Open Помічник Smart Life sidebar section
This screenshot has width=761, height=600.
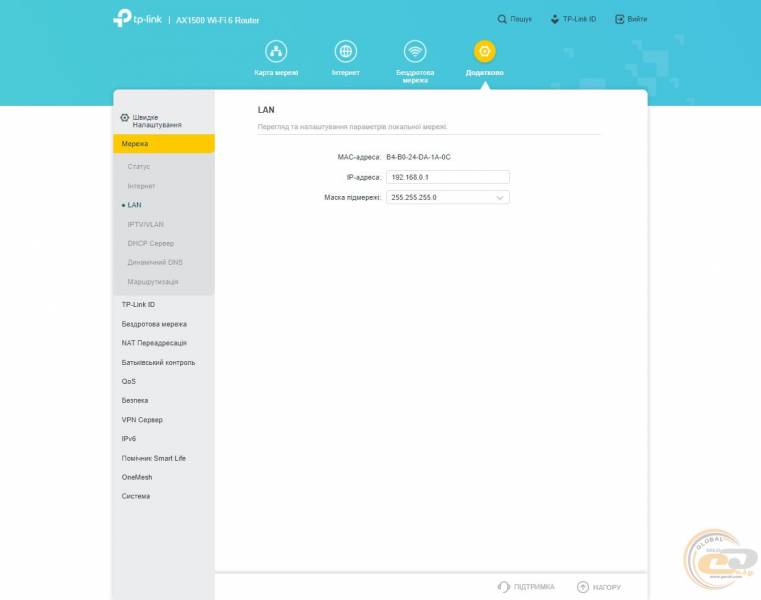tap(153, 458)
